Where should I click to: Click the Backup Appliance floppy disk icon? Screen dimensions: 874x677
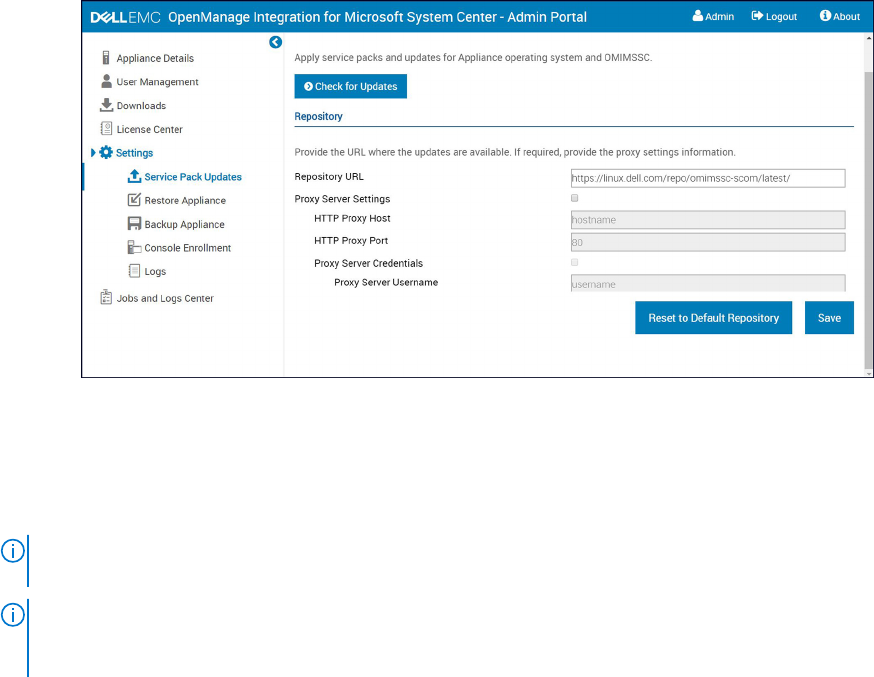134,224
